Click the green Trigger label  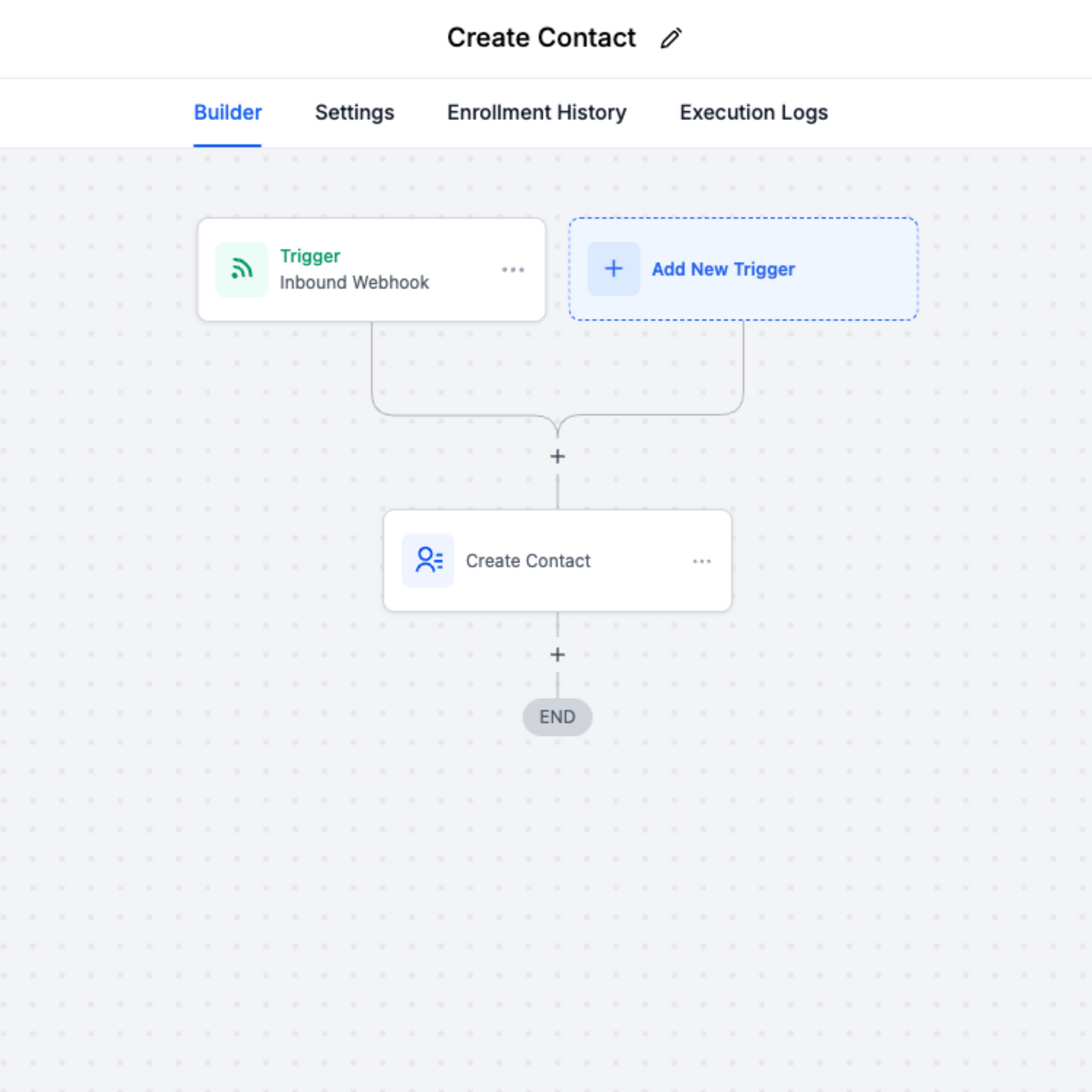tap(310, 256)
